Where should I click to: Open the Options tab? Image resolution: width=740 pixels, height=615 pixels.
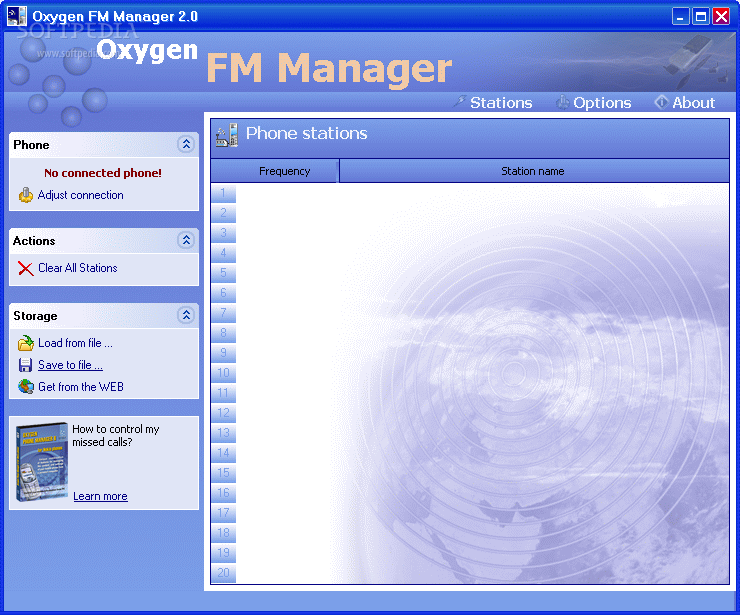coord(602,102)
